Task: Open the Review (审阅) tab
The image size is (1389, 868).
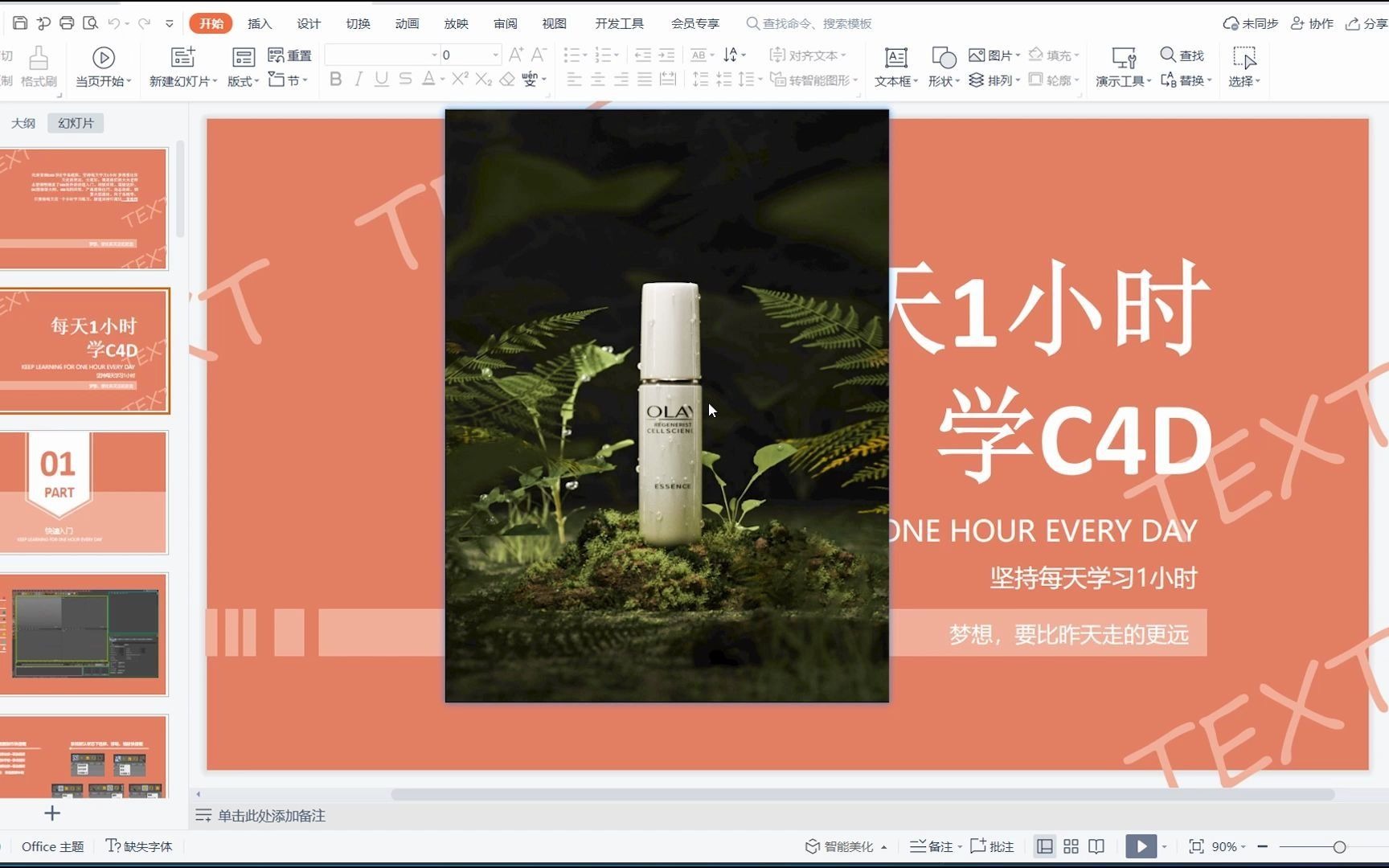Action: pyautogui.click(x=506, y=23)
